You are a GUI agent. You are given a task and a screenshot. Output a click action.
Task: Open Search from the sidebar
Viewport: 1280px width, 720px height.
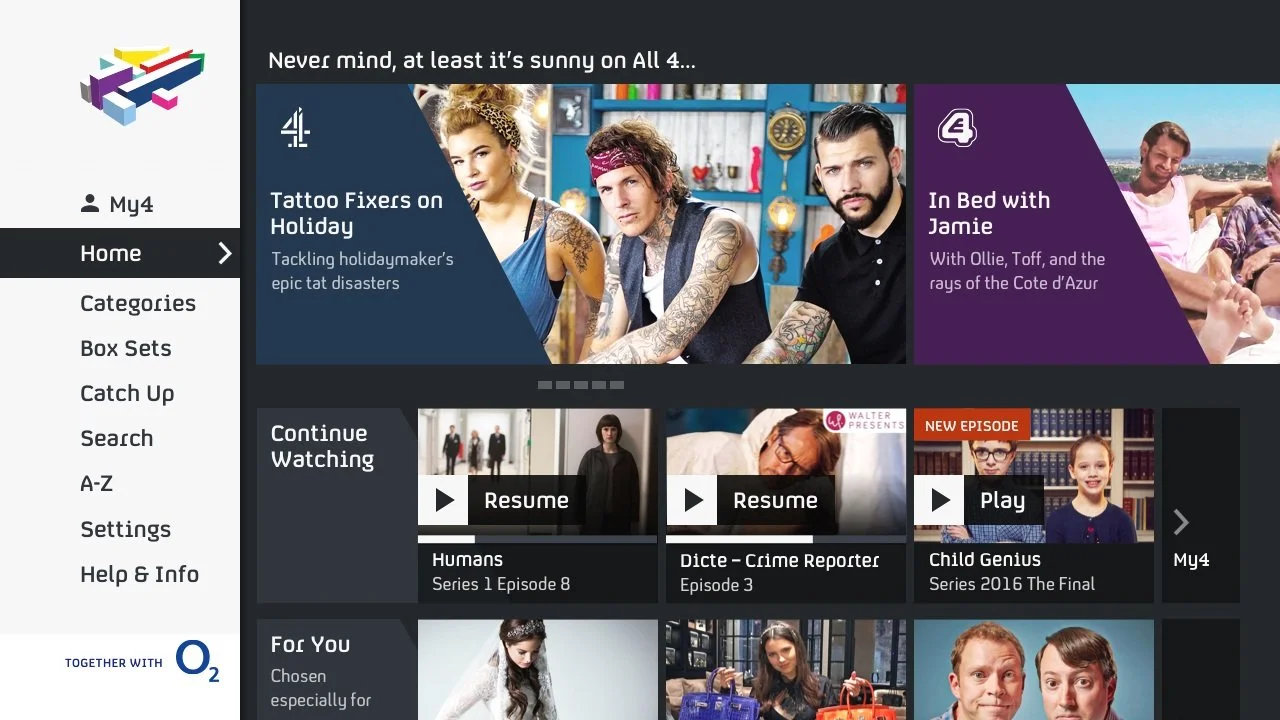117,438
